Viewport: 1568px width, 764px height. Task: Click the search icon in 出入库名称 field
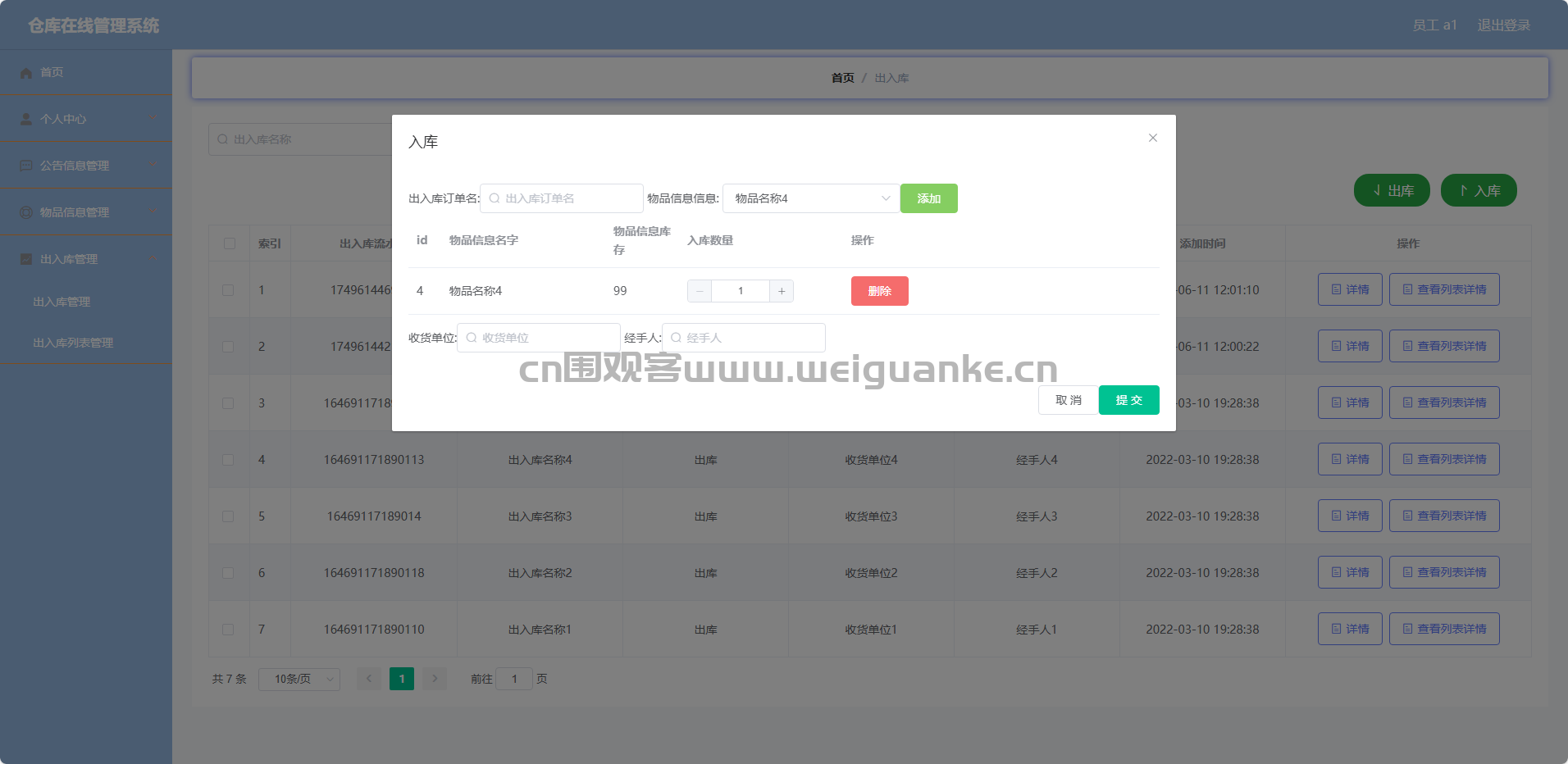click(x=222, y=139)
